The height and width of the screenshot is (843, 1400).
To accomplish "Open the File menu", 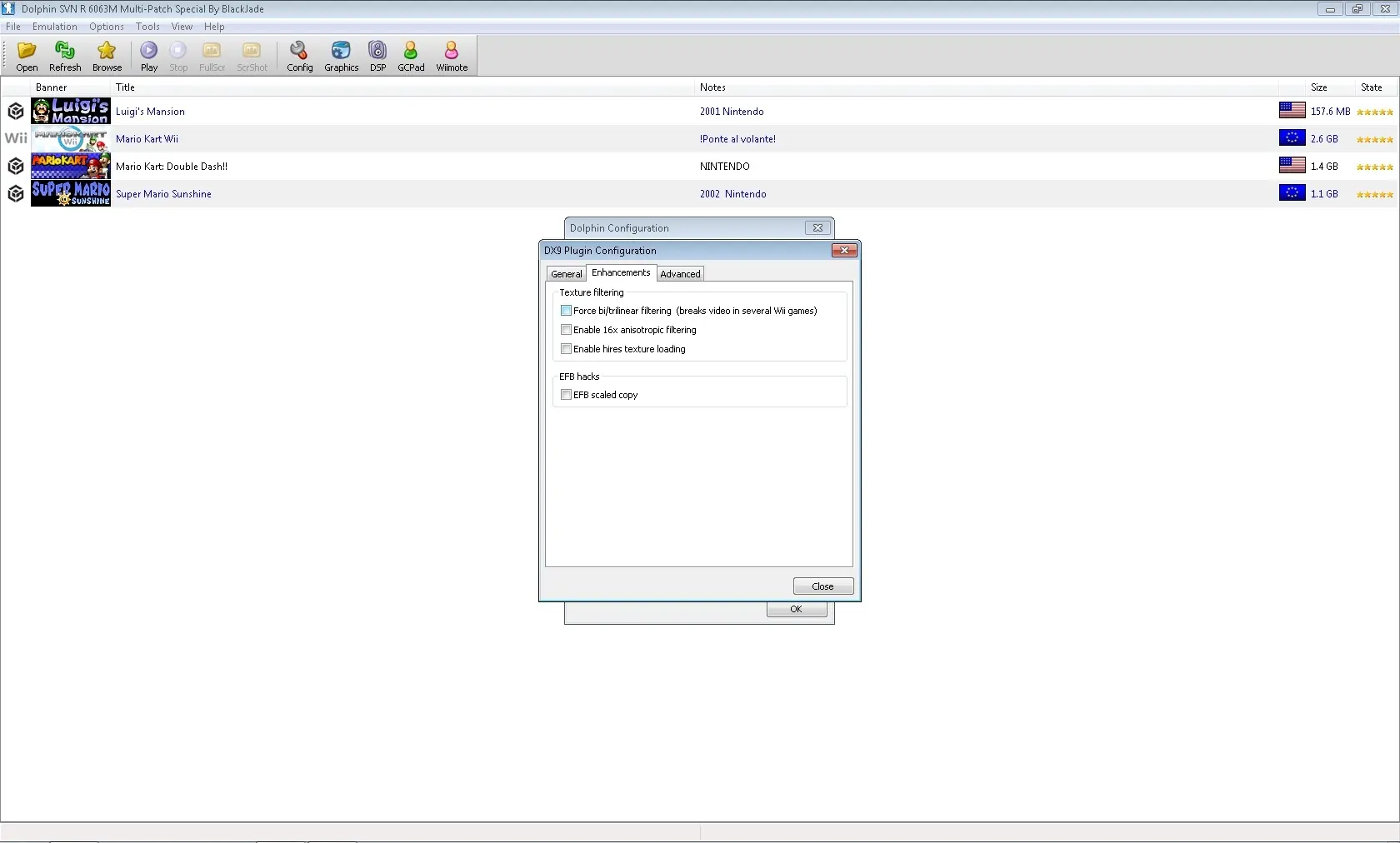I will [x=13, y=27].
